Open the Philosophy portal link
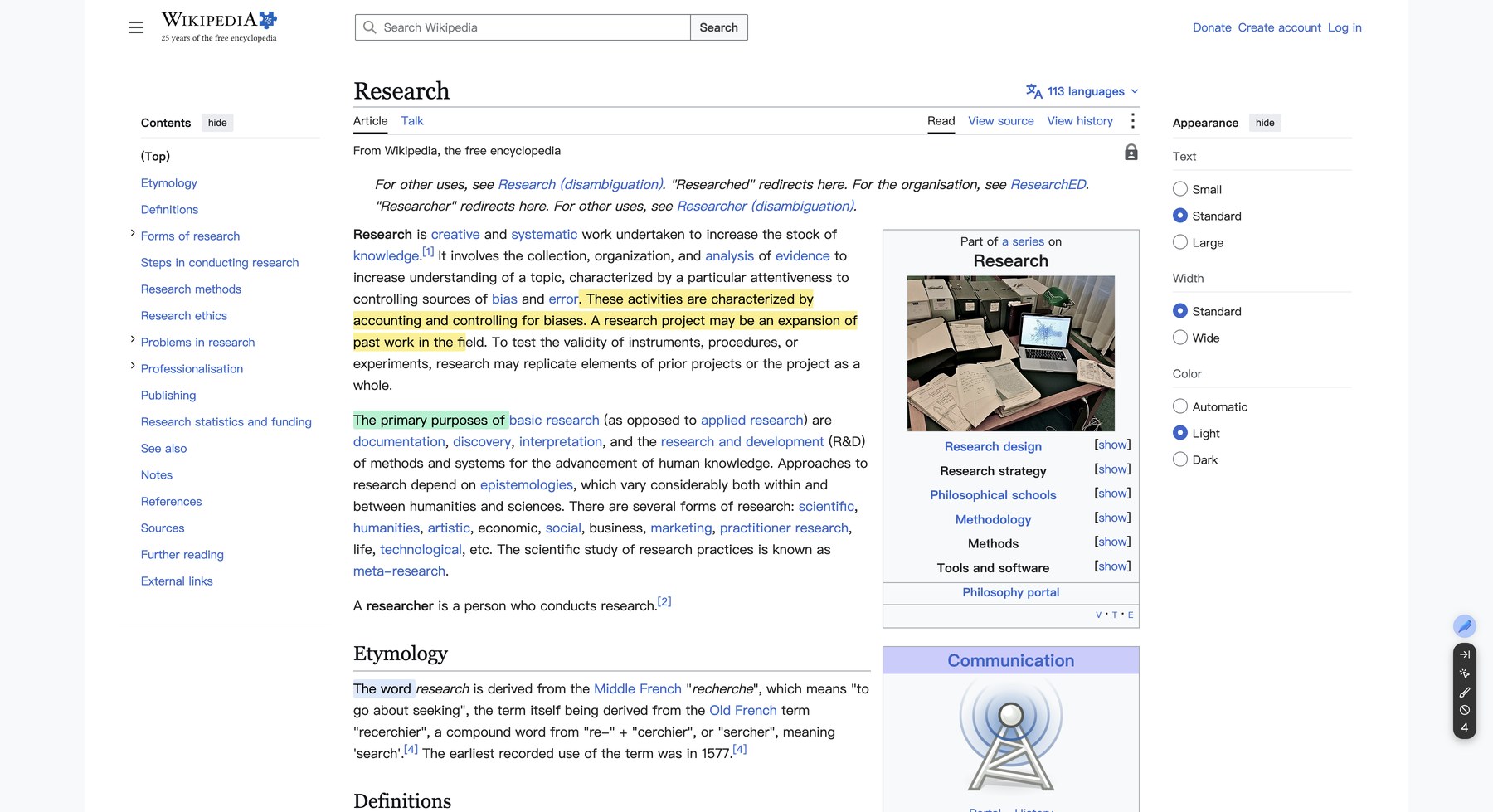Viewport: 1493px width, 812px height. pos(1010,592)
